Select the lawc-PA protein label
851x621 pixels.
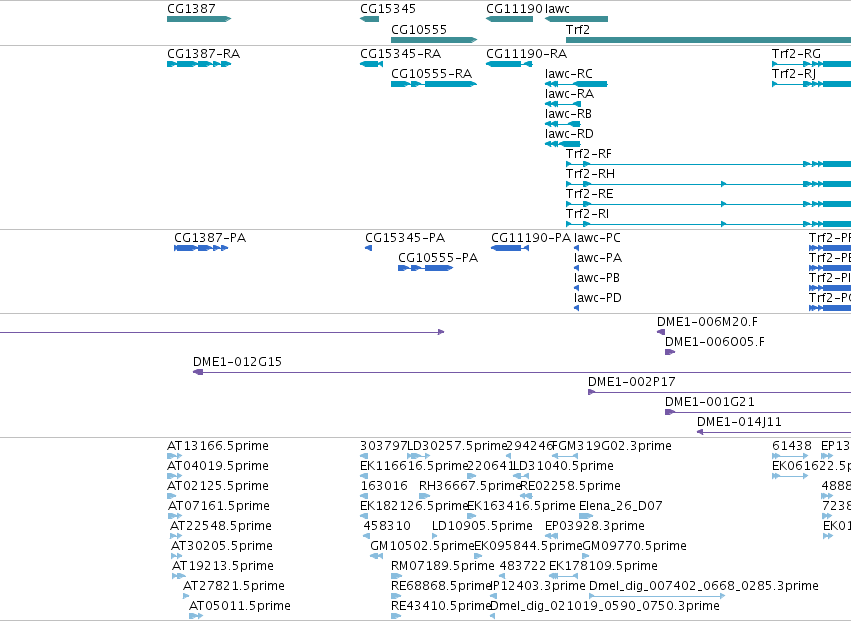pos(598,258)
